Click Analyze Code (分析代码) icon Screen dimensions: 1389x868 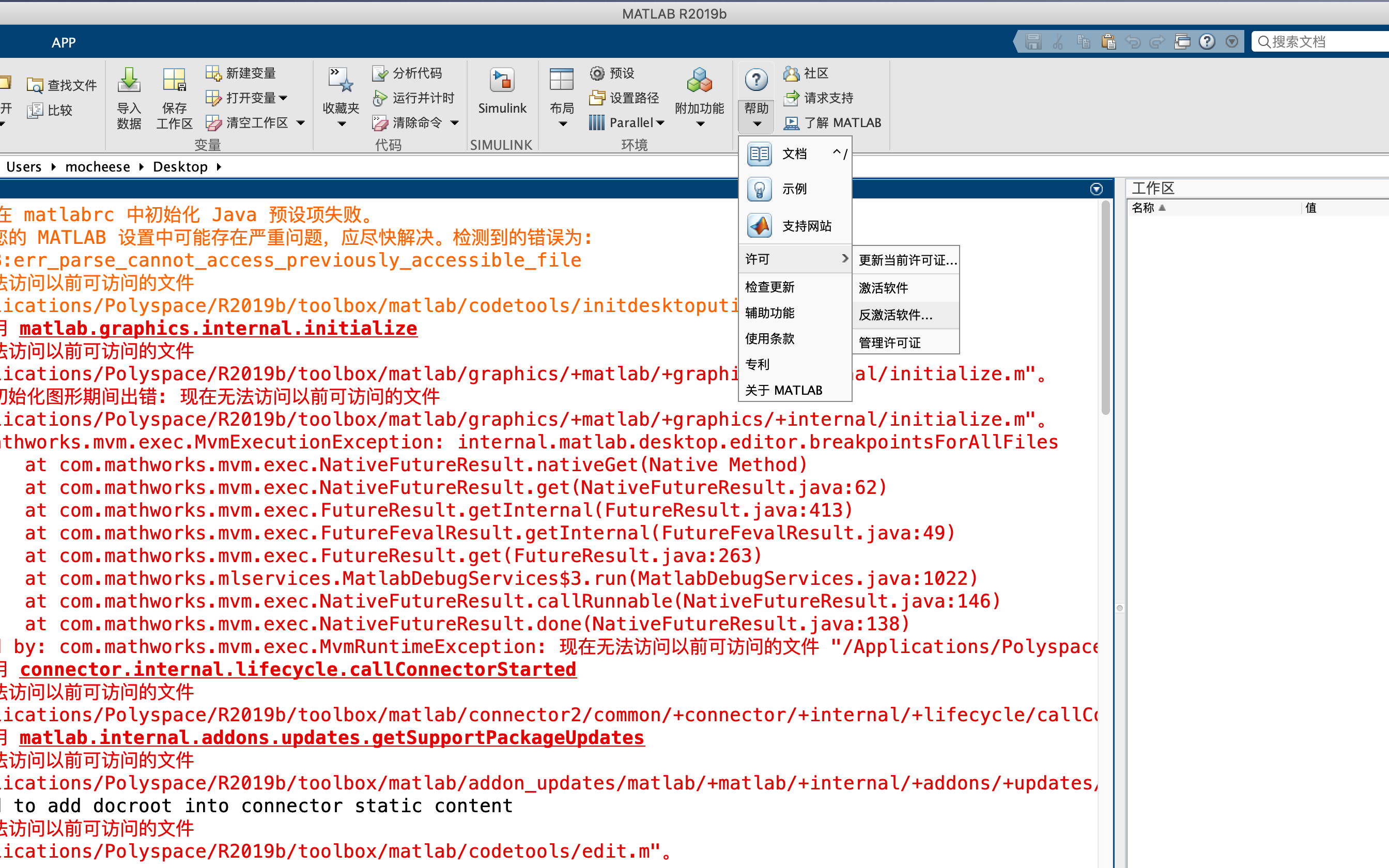[379, 73]
